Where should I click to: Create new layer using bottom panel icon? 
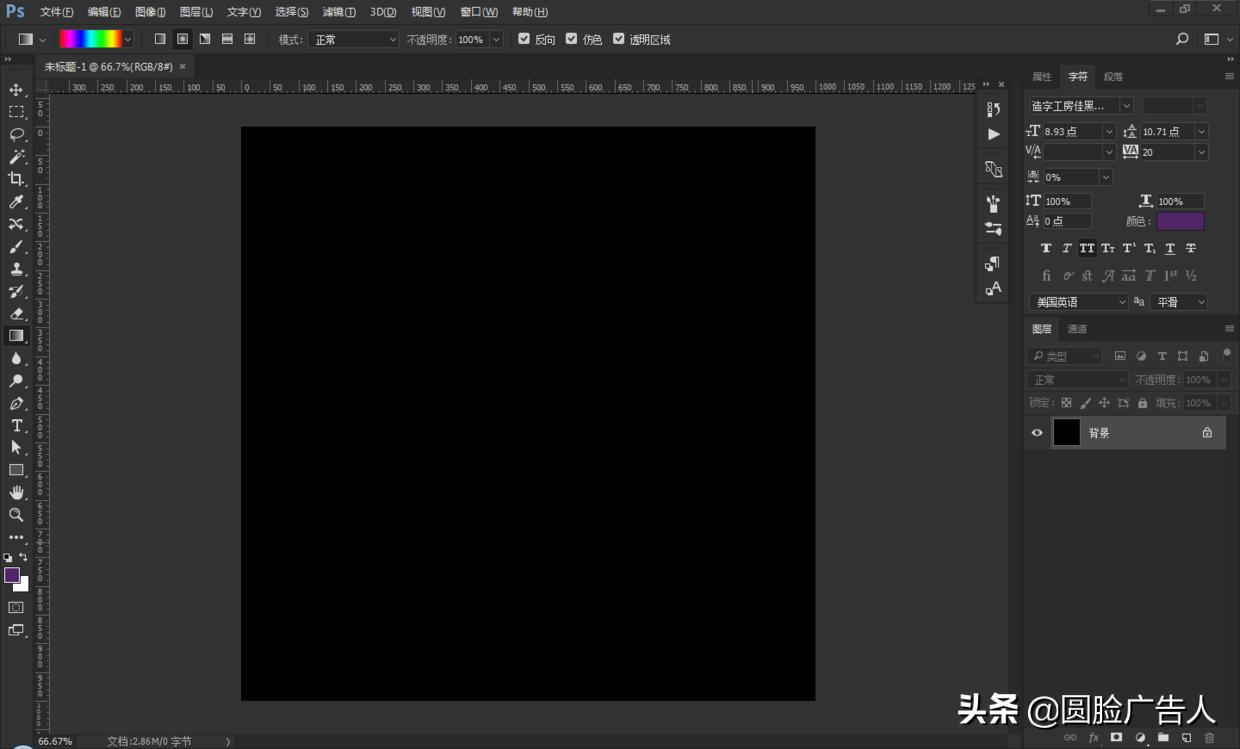1186,738
